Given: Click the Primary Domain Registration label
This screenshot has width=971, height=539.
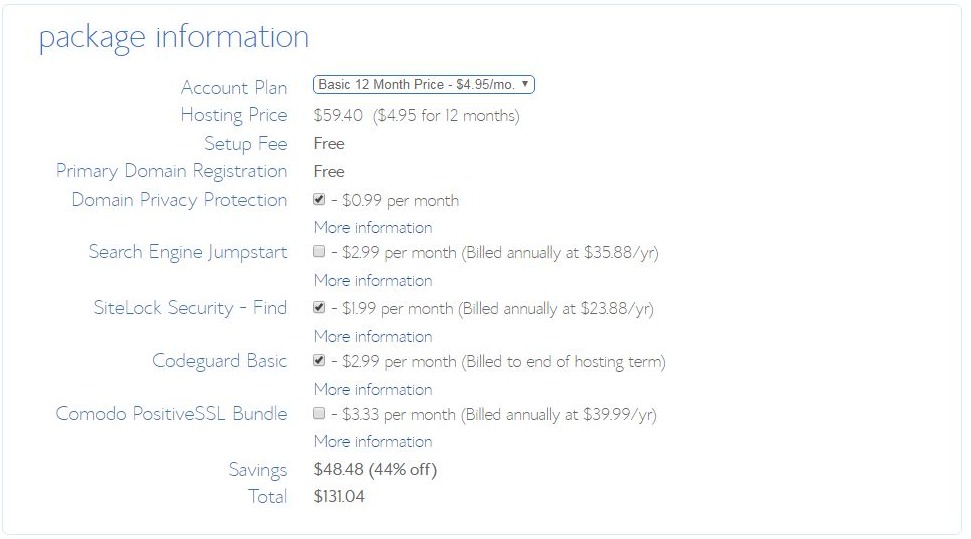Looking at the screenshot, I should point(171,171).
